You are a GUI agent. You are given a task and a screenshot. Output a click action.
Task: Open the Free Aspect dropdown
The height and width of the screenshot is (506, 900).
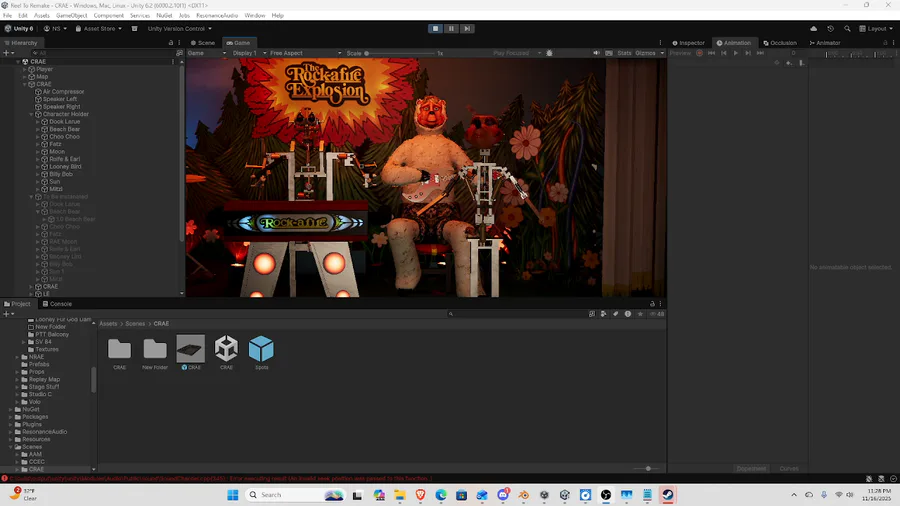305,53
